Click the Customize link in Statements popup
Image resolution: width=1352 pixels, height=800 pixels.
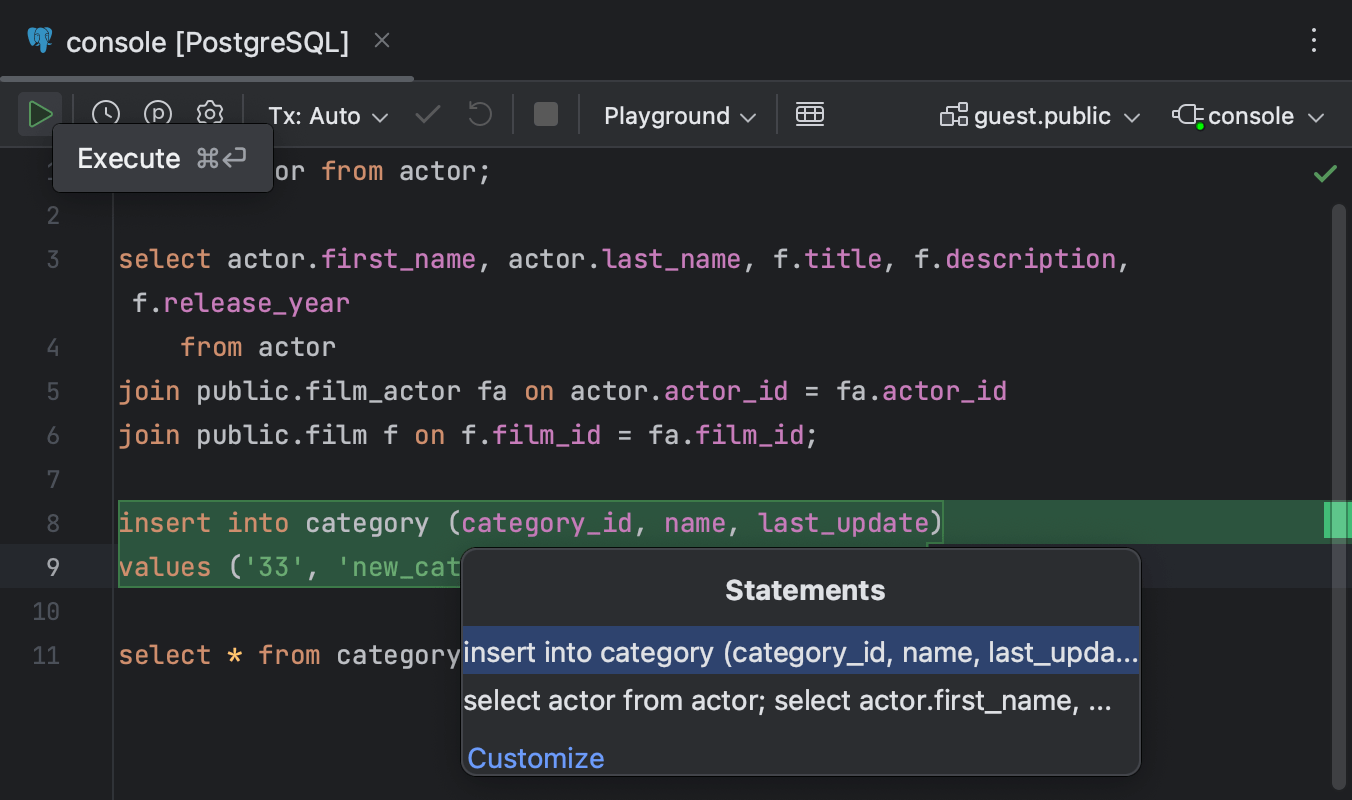click(x=535, y=758)
